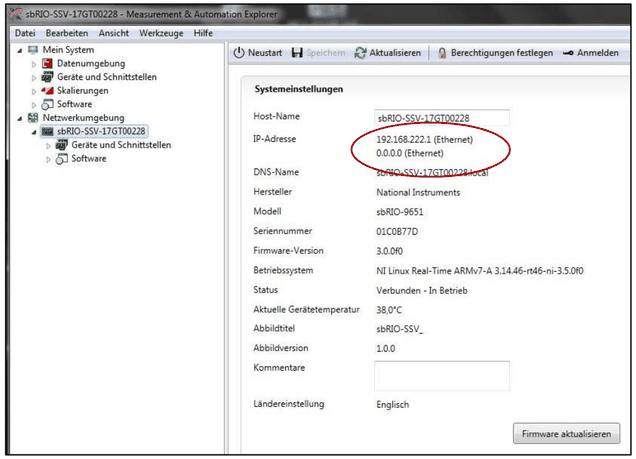Viewport: 636px width, 459px height.
Task: Select the sbRIO-SSV-17GT00228 tree label
Action: point(101,131)
